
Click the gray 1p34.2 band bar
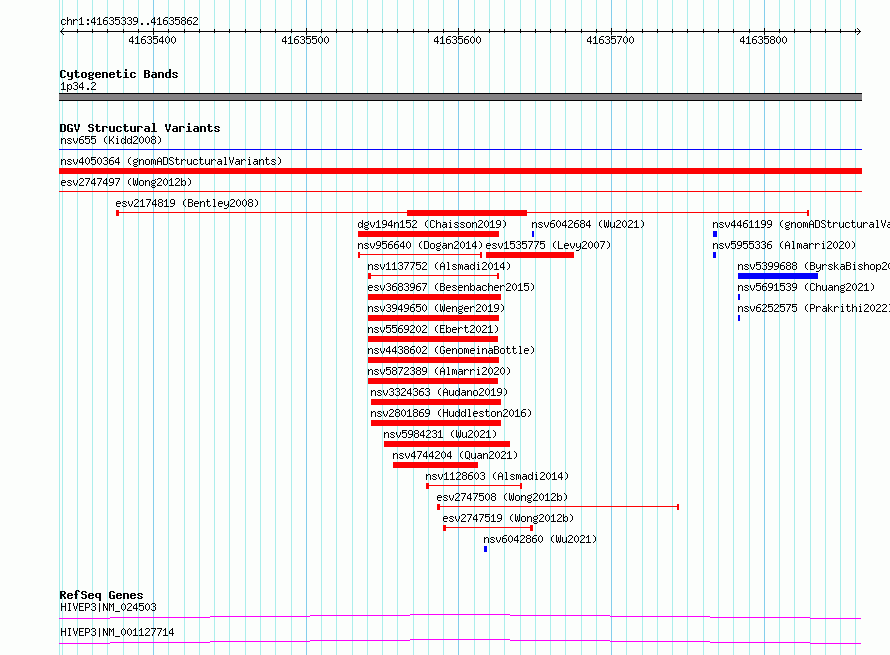point(460,97)
